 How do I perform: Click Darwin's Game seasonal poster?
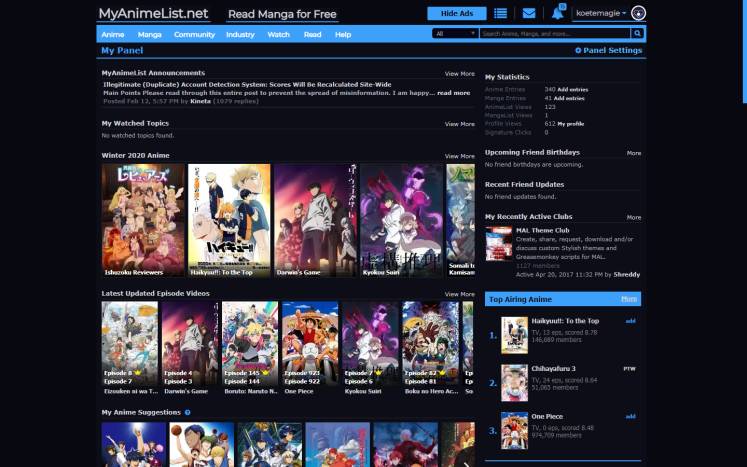pos(315,221)
